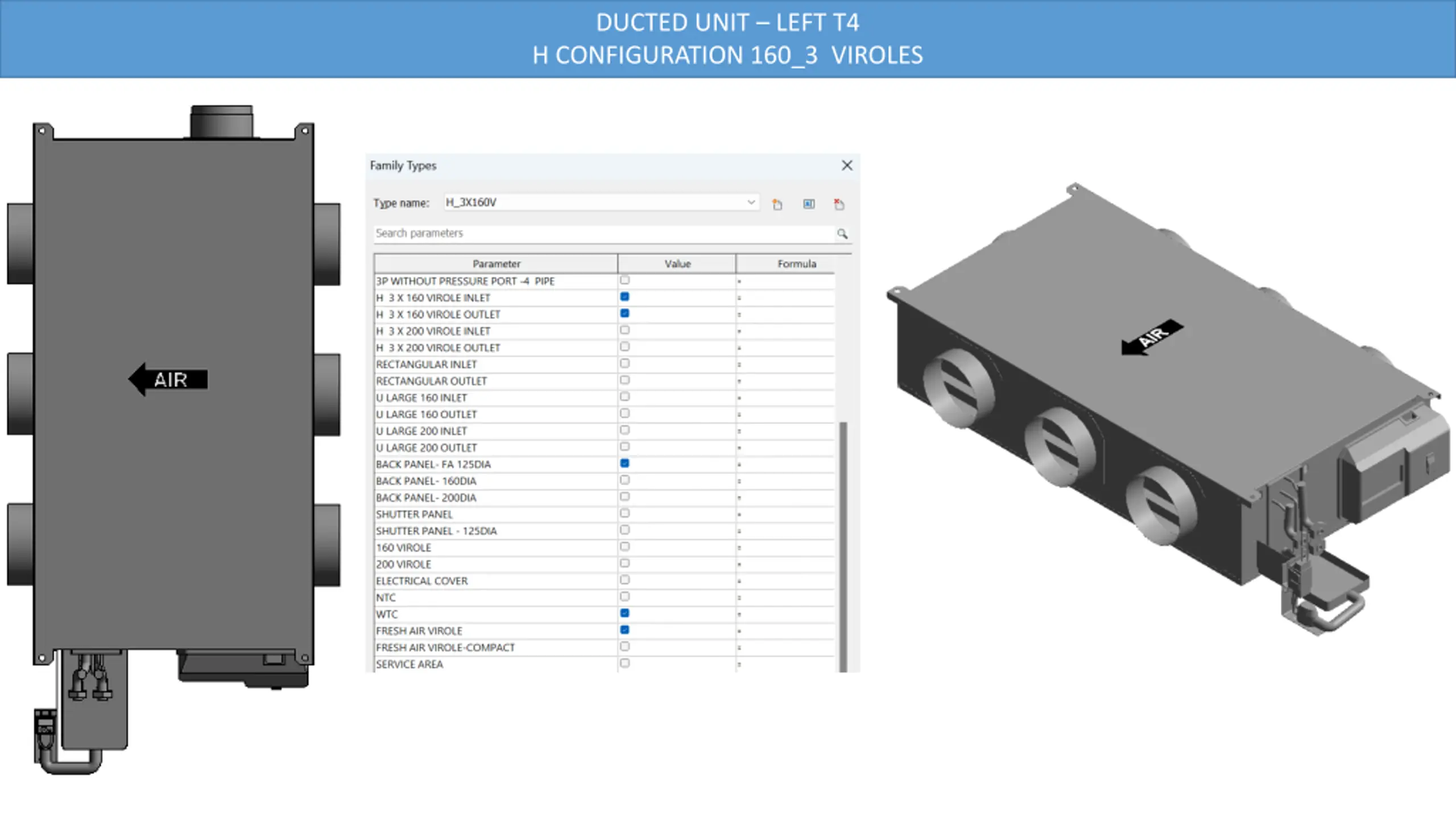Toggle 3P WITHOUT PRESSURE PORT -4 PIPE checkbox
This screenshot has height=819, width=1456.
click(x=624, y=280)
